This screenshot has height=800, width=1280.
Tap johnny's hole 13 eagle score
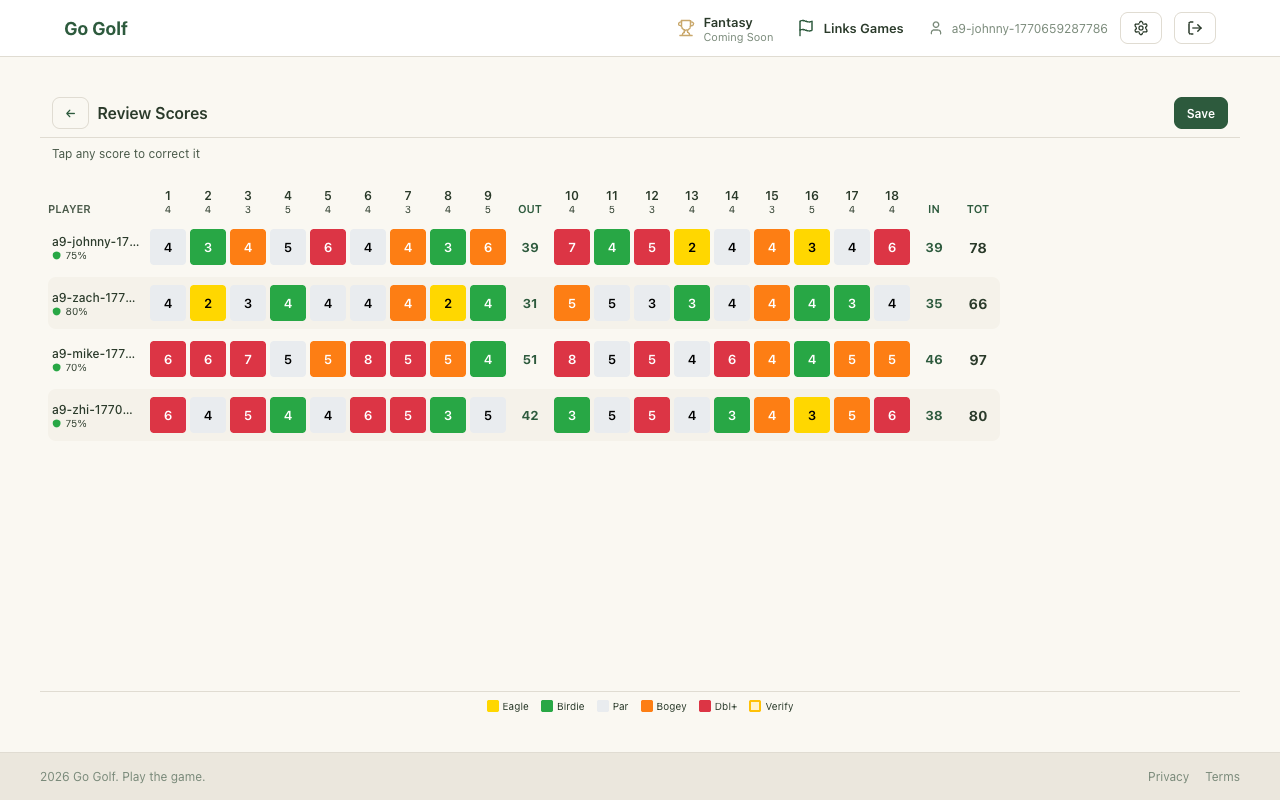692,247
